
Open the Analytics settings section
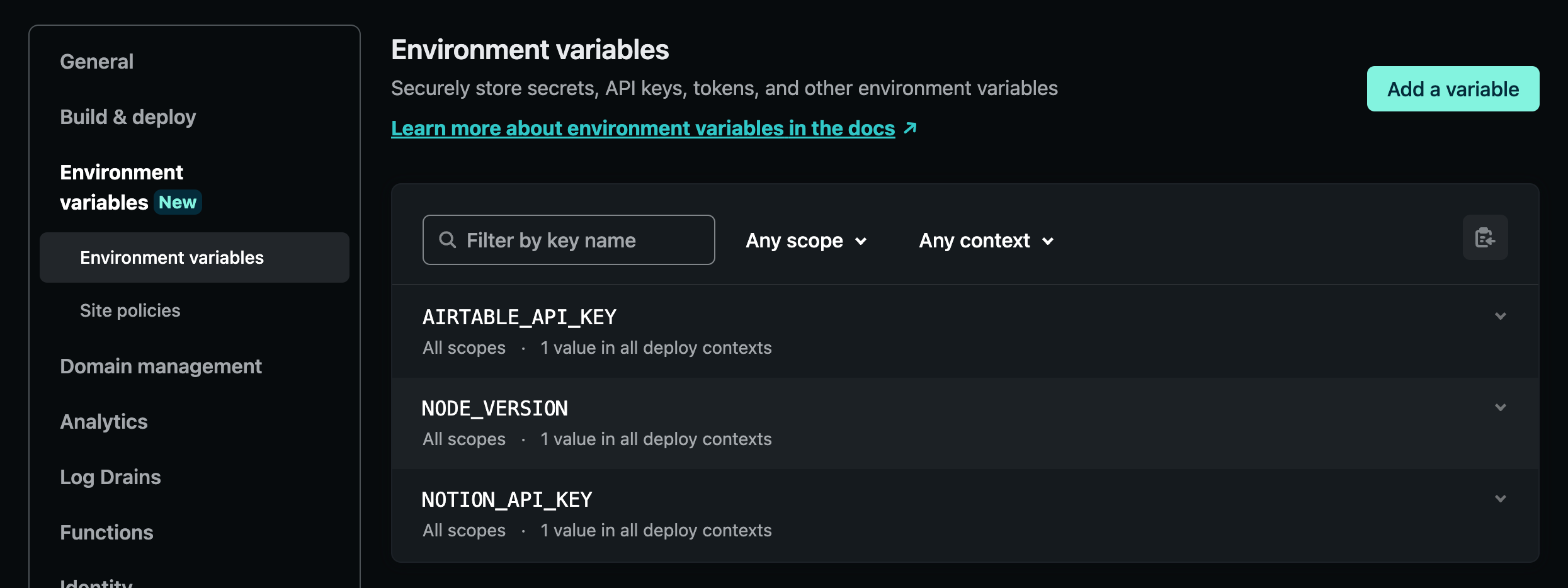pos(104,422)
